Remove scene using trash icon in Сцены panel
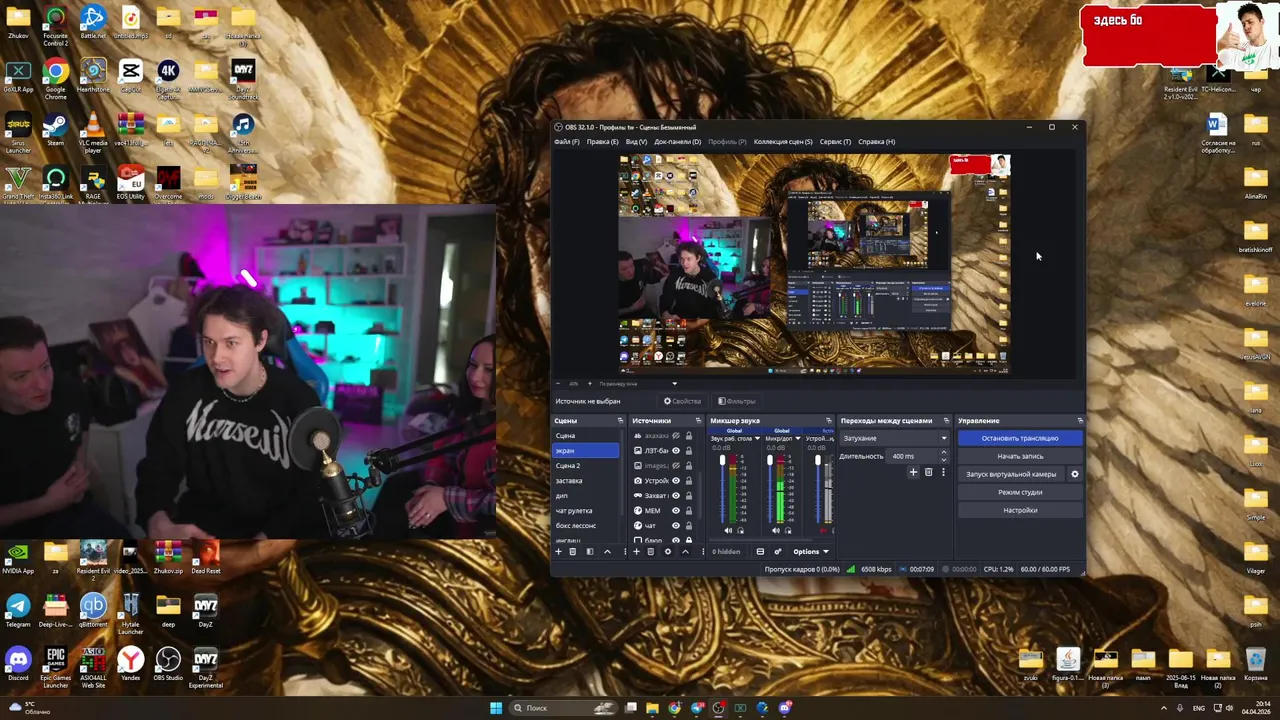Screen dimensions: 1280x720 click(572, 552)
